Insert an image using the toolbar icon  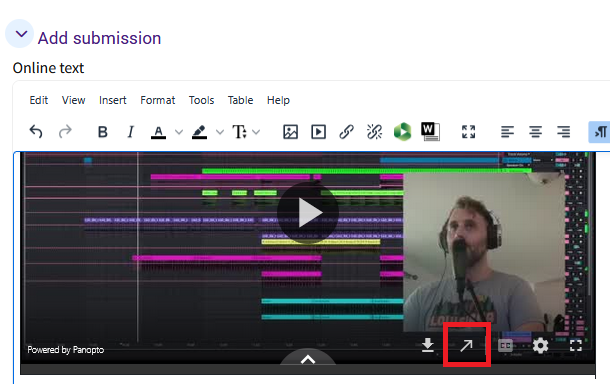[x=290, y=132]
